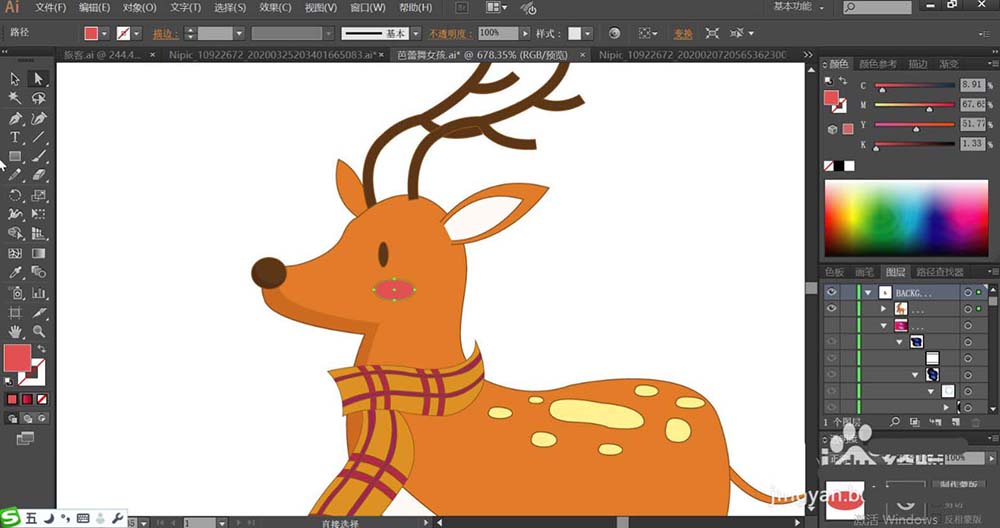Select the Hand tool
1000x528 pixels.
[15, 331]
